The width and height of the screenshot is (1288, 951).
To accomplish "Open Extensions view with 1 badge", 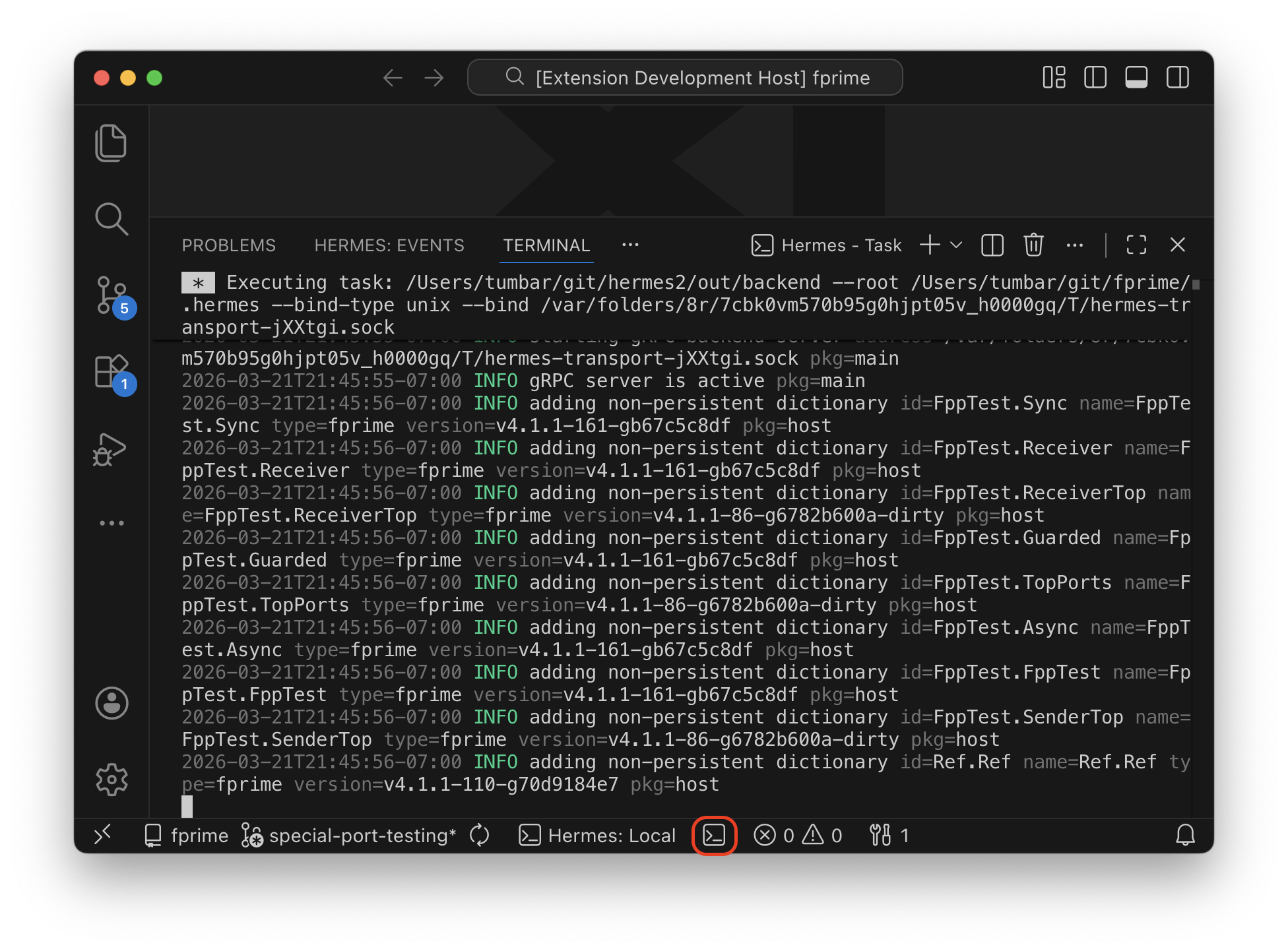I will coord(111,371).
